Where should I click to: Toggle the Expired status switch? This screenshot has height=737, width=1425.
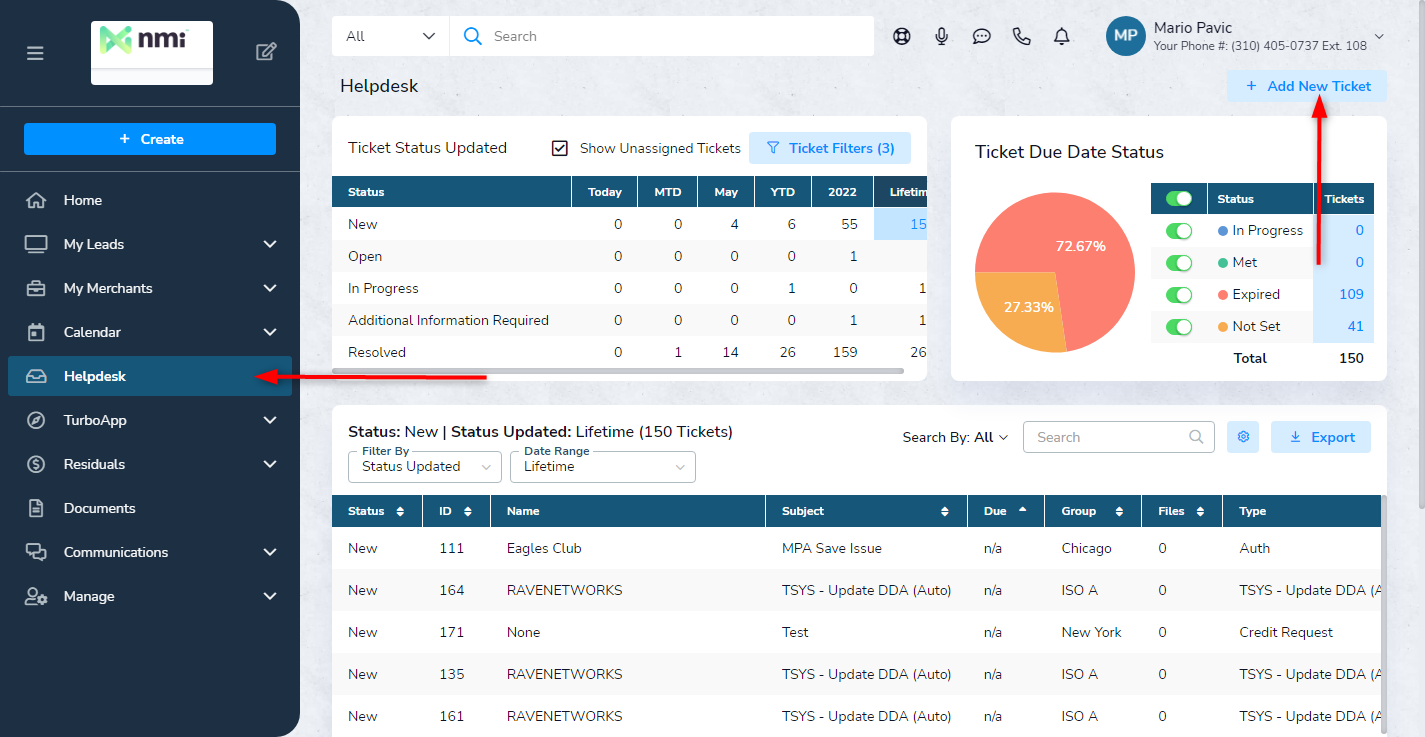click(x=1179, y=294)
